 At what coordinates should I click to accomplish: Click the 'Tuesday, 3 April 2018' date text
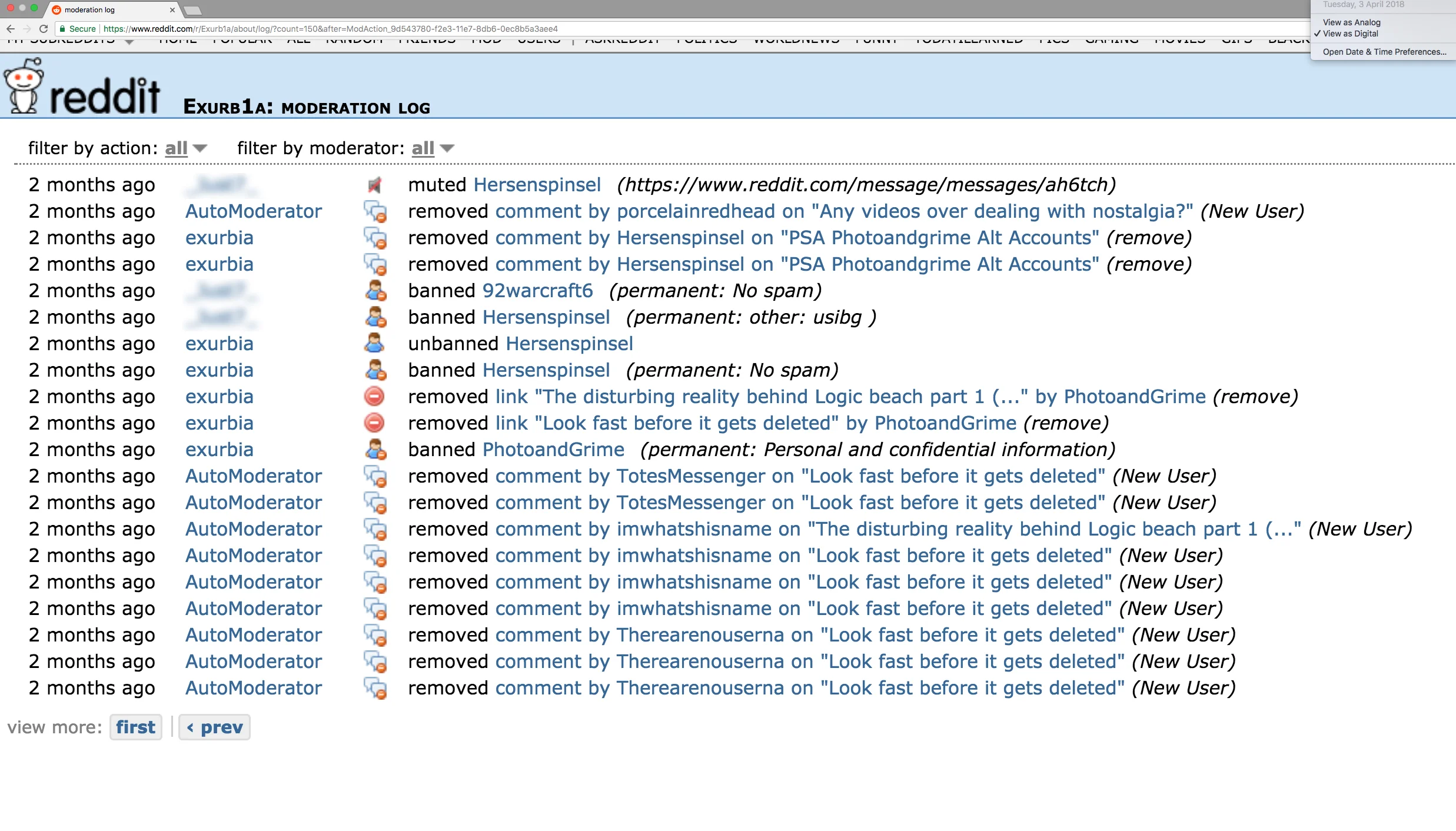point(1364,5)
